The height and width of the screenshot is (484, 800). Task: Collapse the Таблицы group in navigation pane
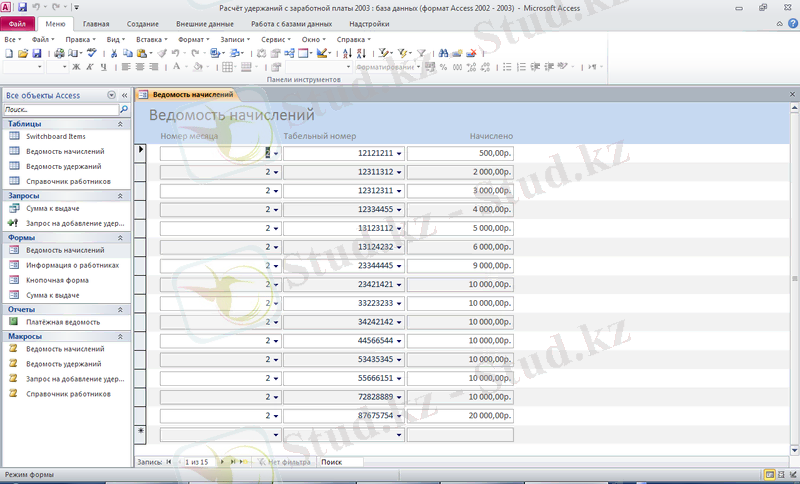(121, 124)
